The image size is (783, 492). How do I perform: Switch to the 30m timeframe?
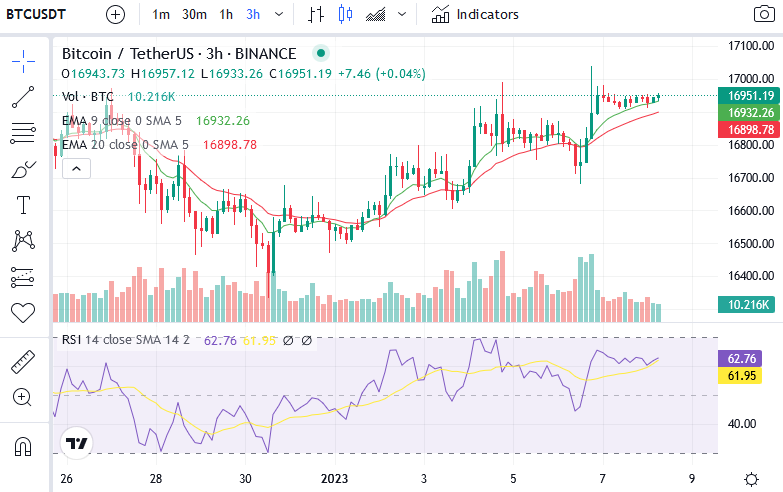(194, 14)
